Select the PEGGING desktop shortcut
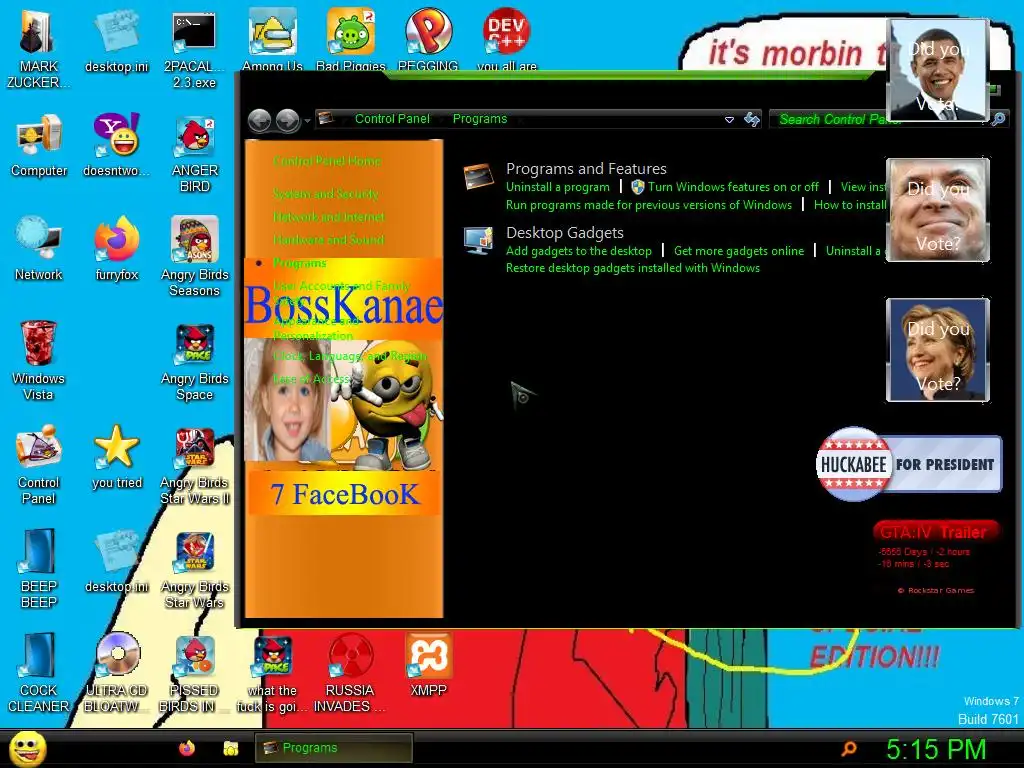The image size is (1024, 768). tap(428, 39)
